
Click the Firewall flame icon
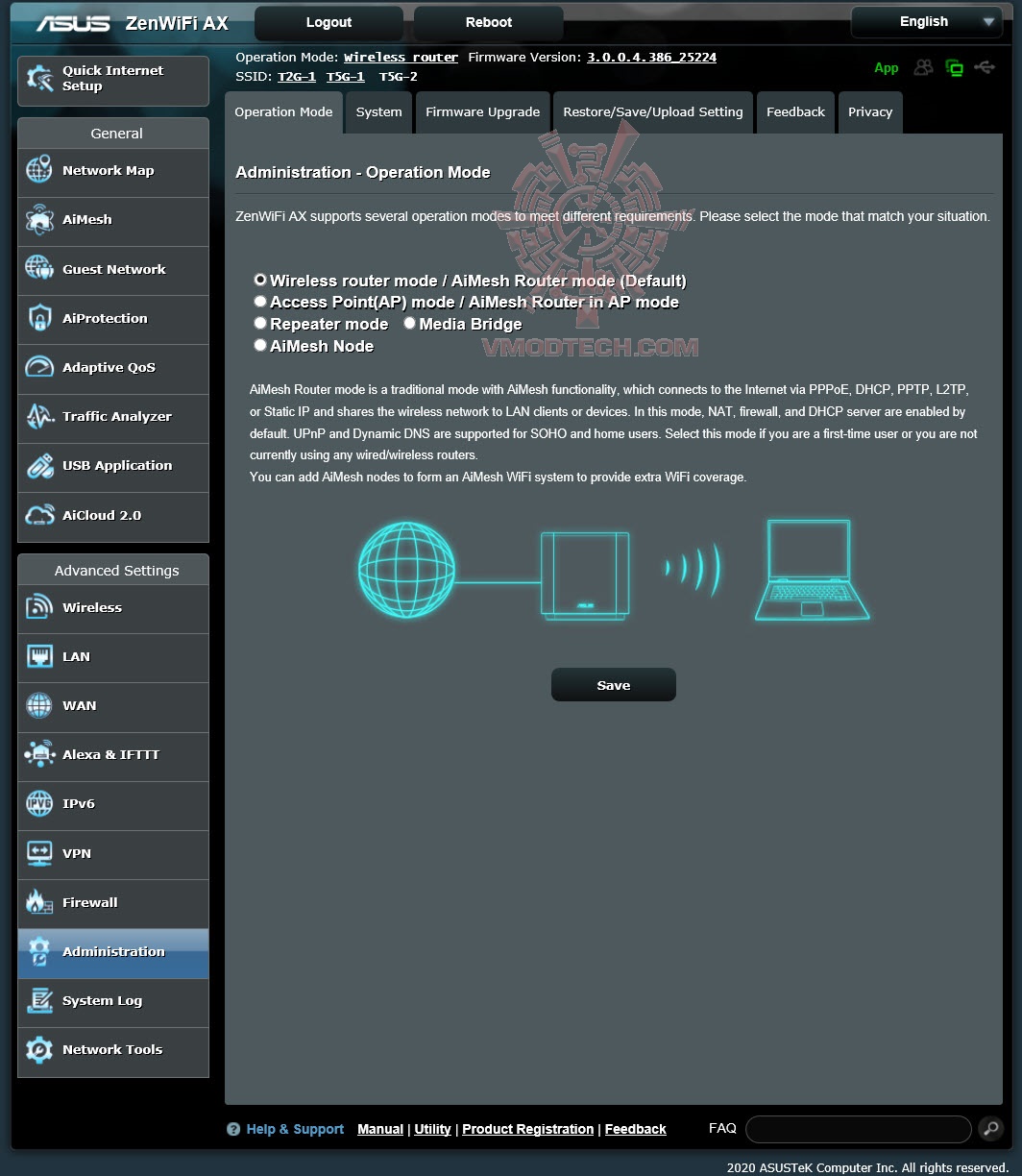pyautogui.click(x=39, y=902)
